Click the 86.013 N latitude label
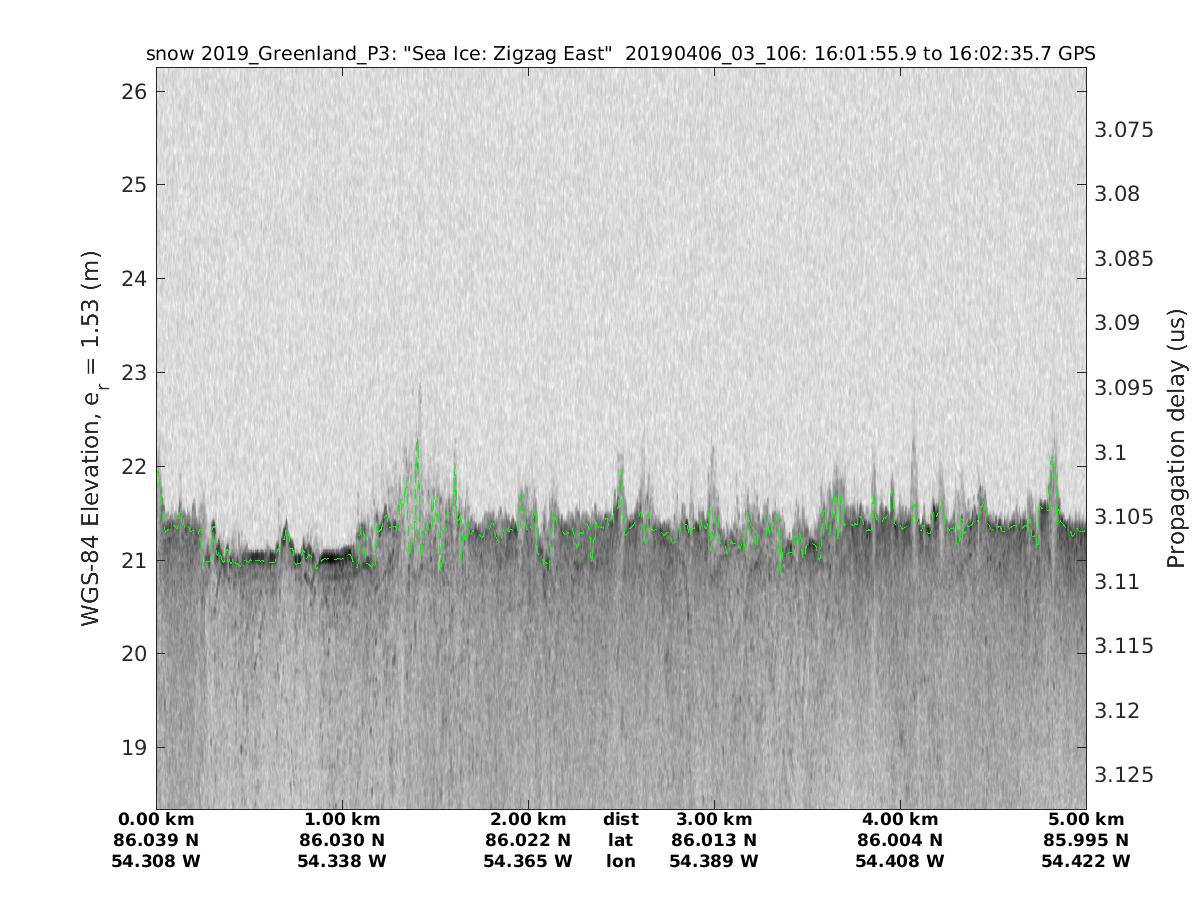This screenshot has height=900, width=1200. pos(714,840)
